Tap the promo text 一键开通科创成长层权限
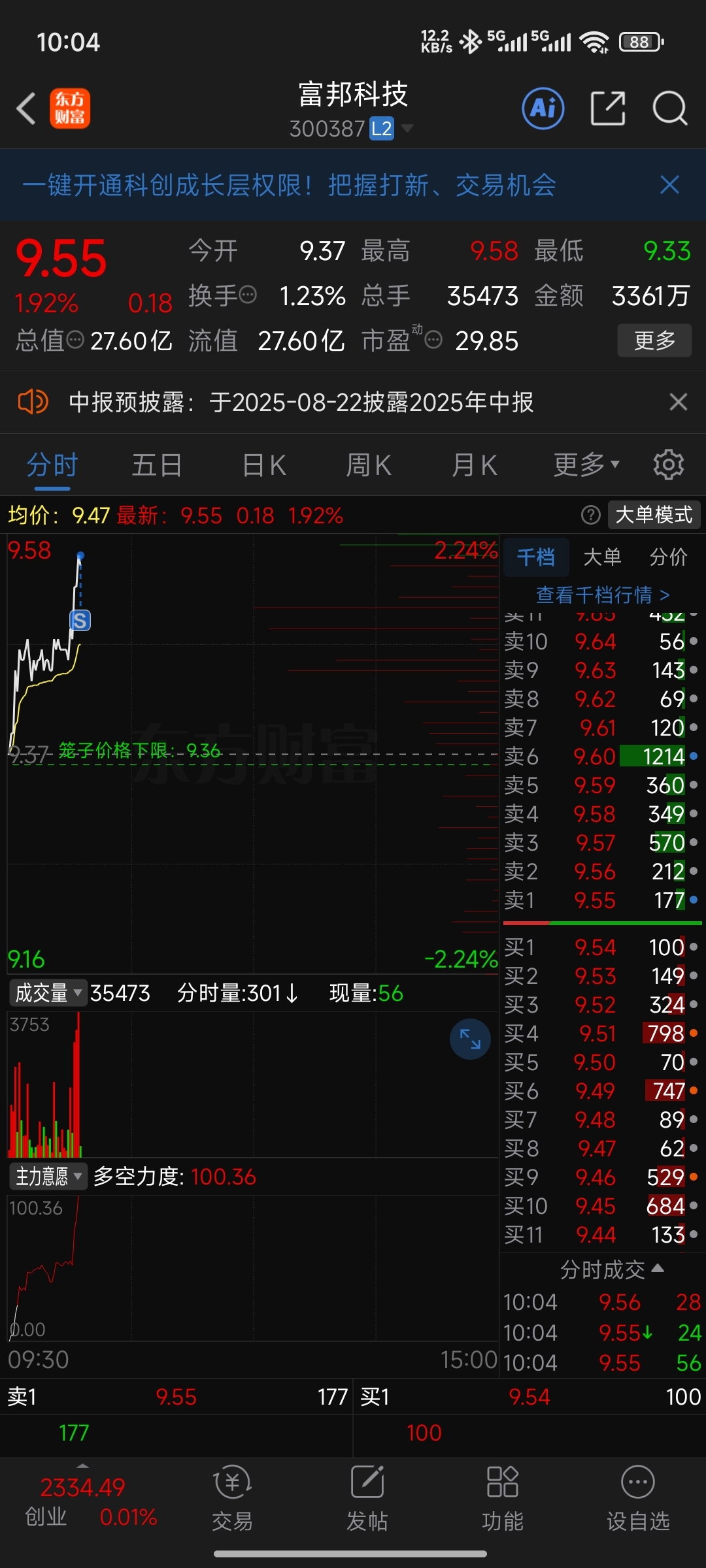The width and height of the screenshot is (706, 1568). click(x=289, y=185)
